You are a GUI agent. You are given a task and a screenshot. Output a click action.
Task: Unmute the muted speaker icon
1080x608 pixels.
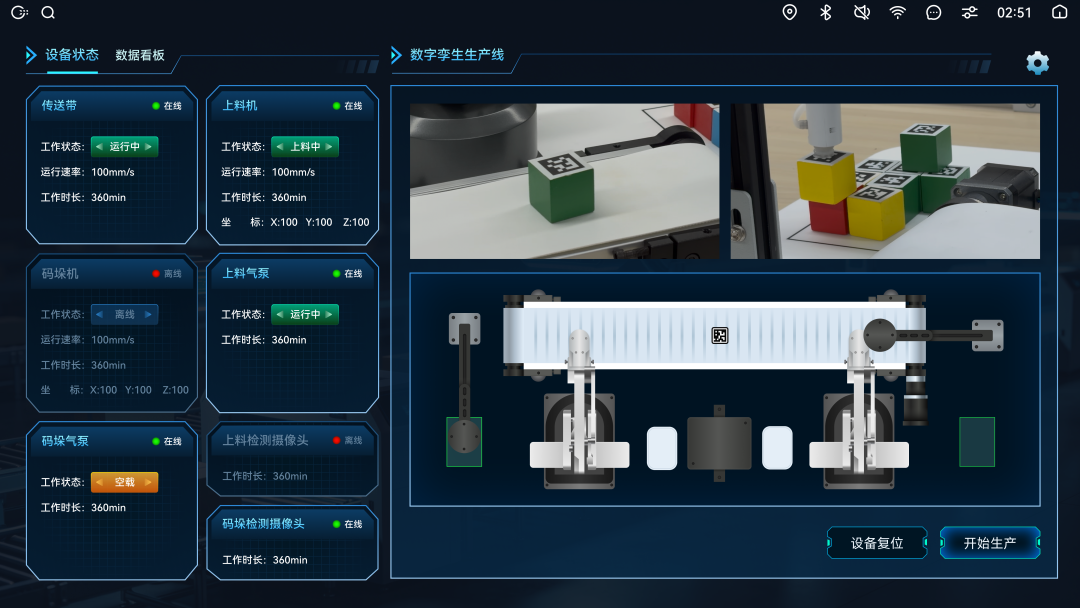pos(862,12)
